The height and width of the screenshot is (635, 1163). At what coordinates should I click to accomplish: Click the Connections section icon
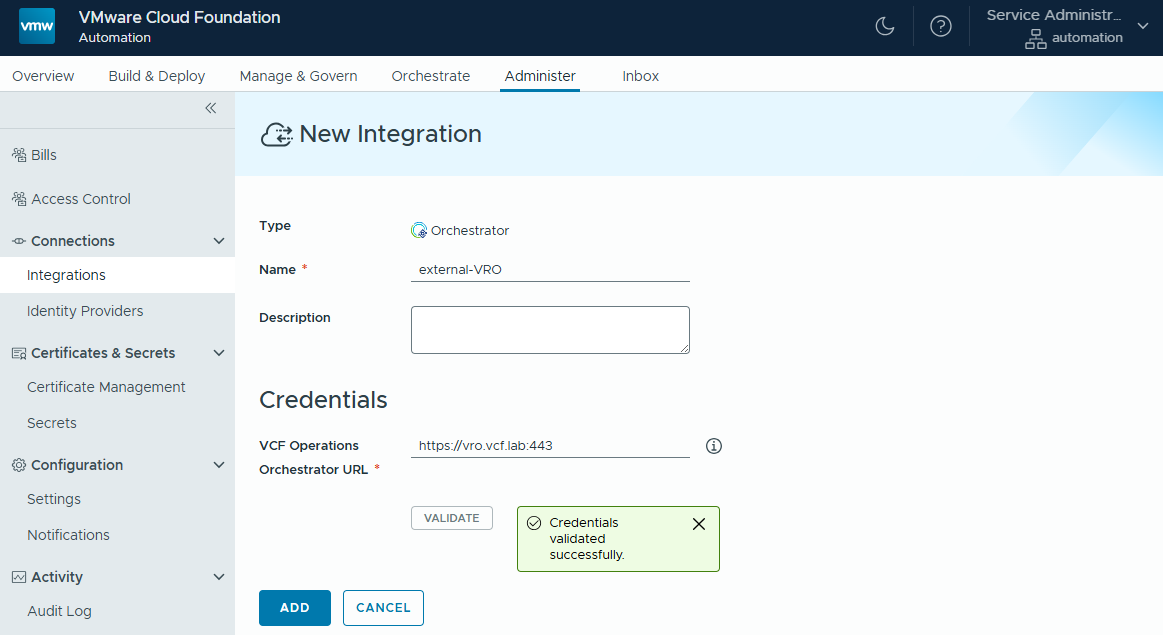(19, 241)
